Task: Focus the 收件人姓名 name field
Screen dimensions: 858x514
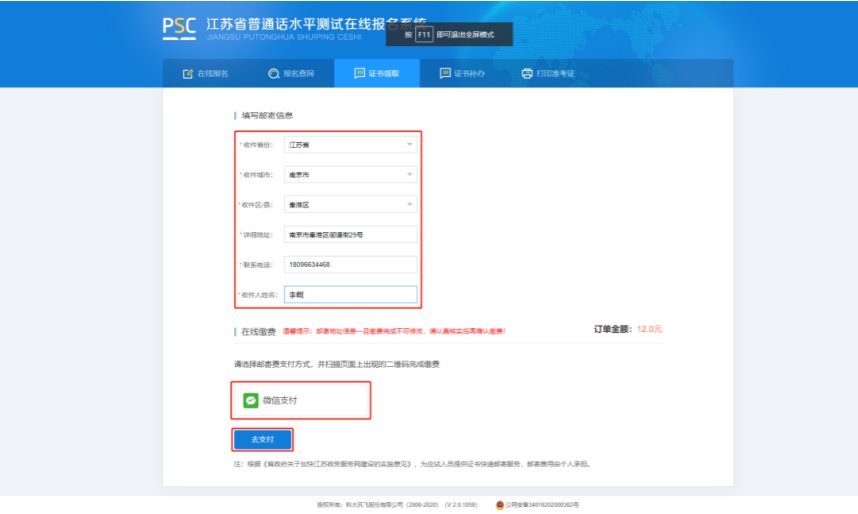Action: pos(351,294)
